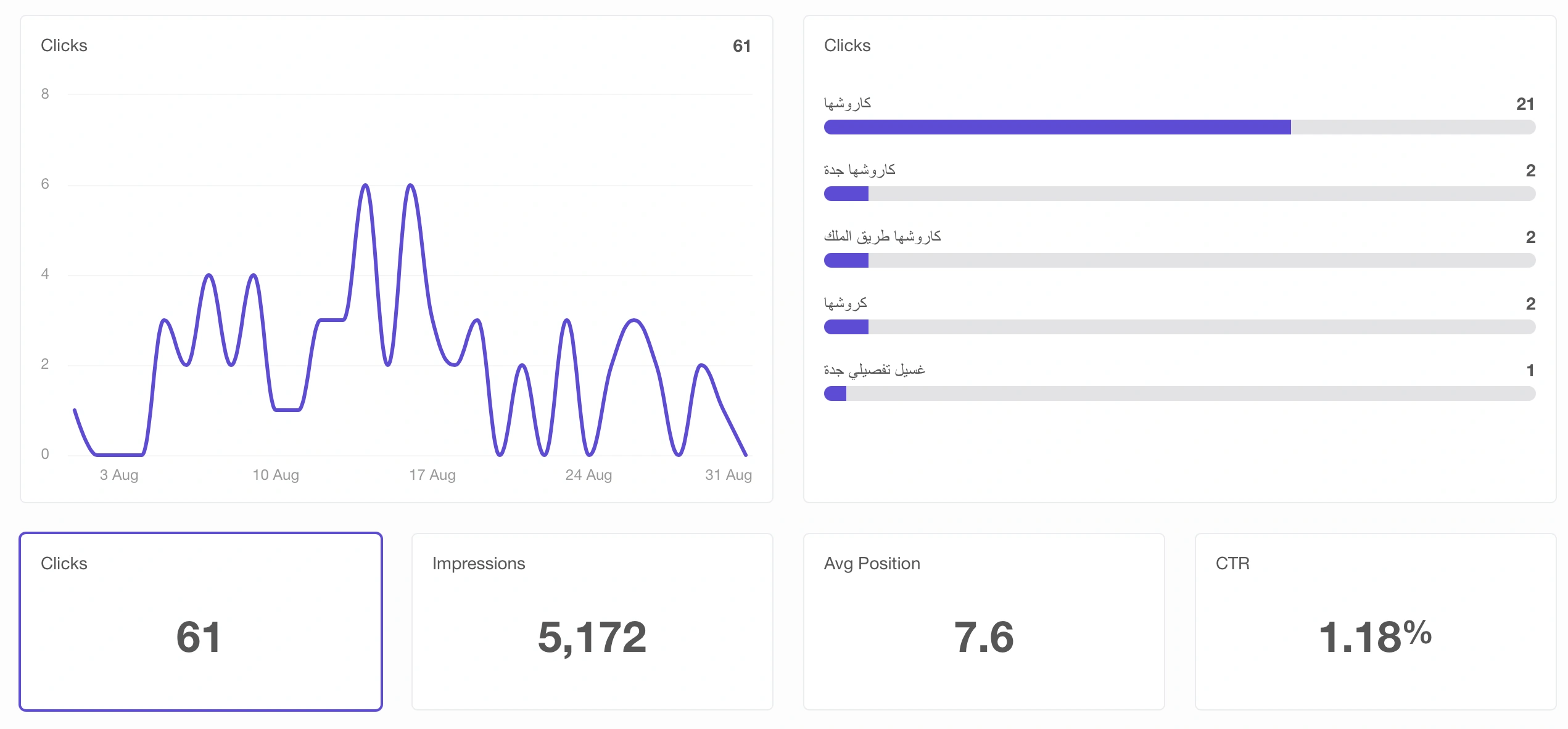1568x729 pixels.
Task: Click the y-axis label 4 on chart
Action: [x=45, y=274]
